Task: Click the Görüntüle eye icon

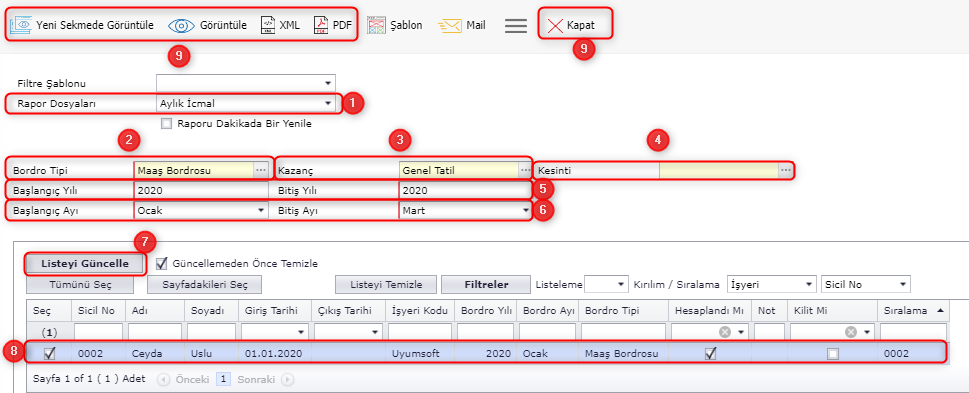Action: coord(181,25)
